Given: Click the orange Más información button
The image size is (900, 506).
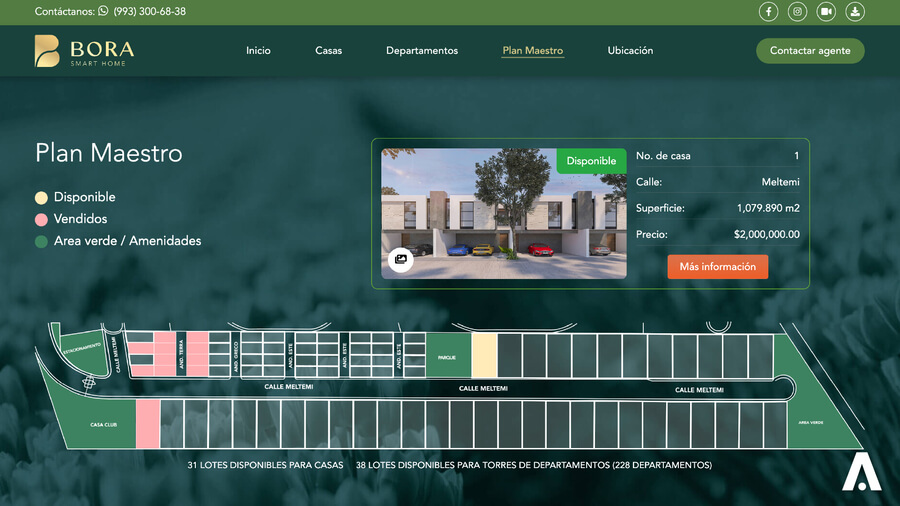Looking at the screenshot, I should coord(718,267).
